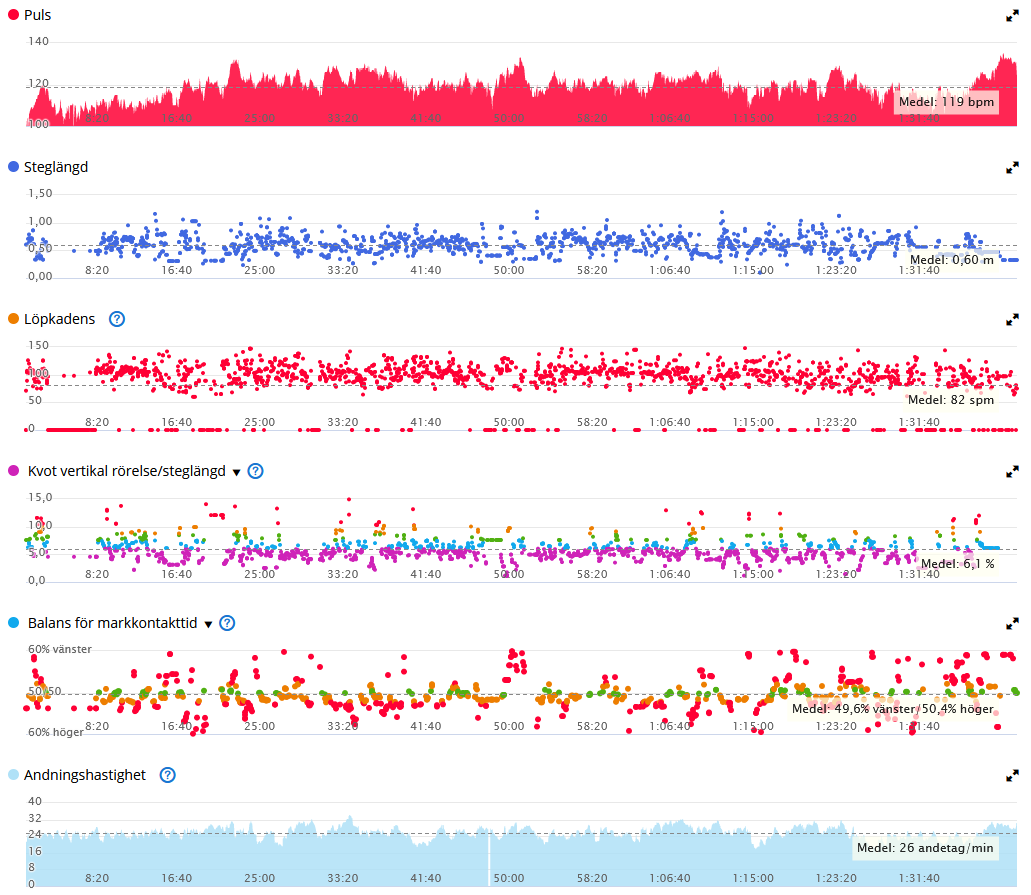The height and width of the screenshot is (895, 1031).
Task: Click the magenta Kvot vertikal legend dot
Action: tap(13, 470)
